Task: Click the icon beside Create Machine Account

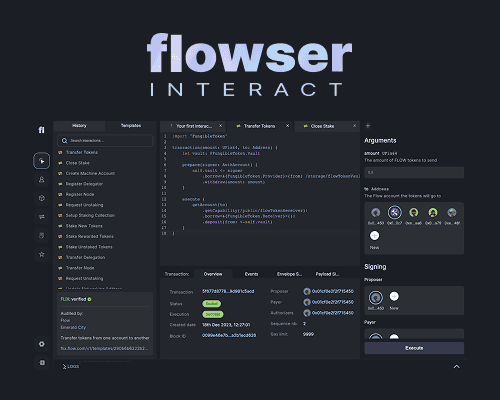Action: [60, 173]
